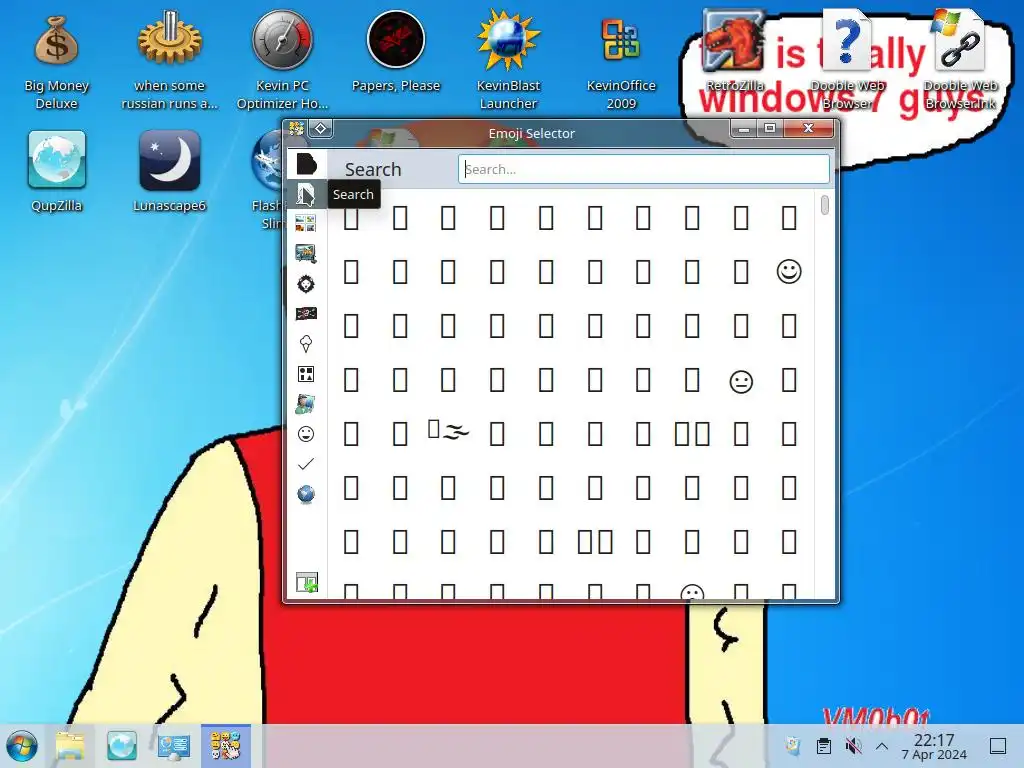Click the Emoji Selector taskbar entry
This screenshot has width=1024, height=768.
(225, 746)
